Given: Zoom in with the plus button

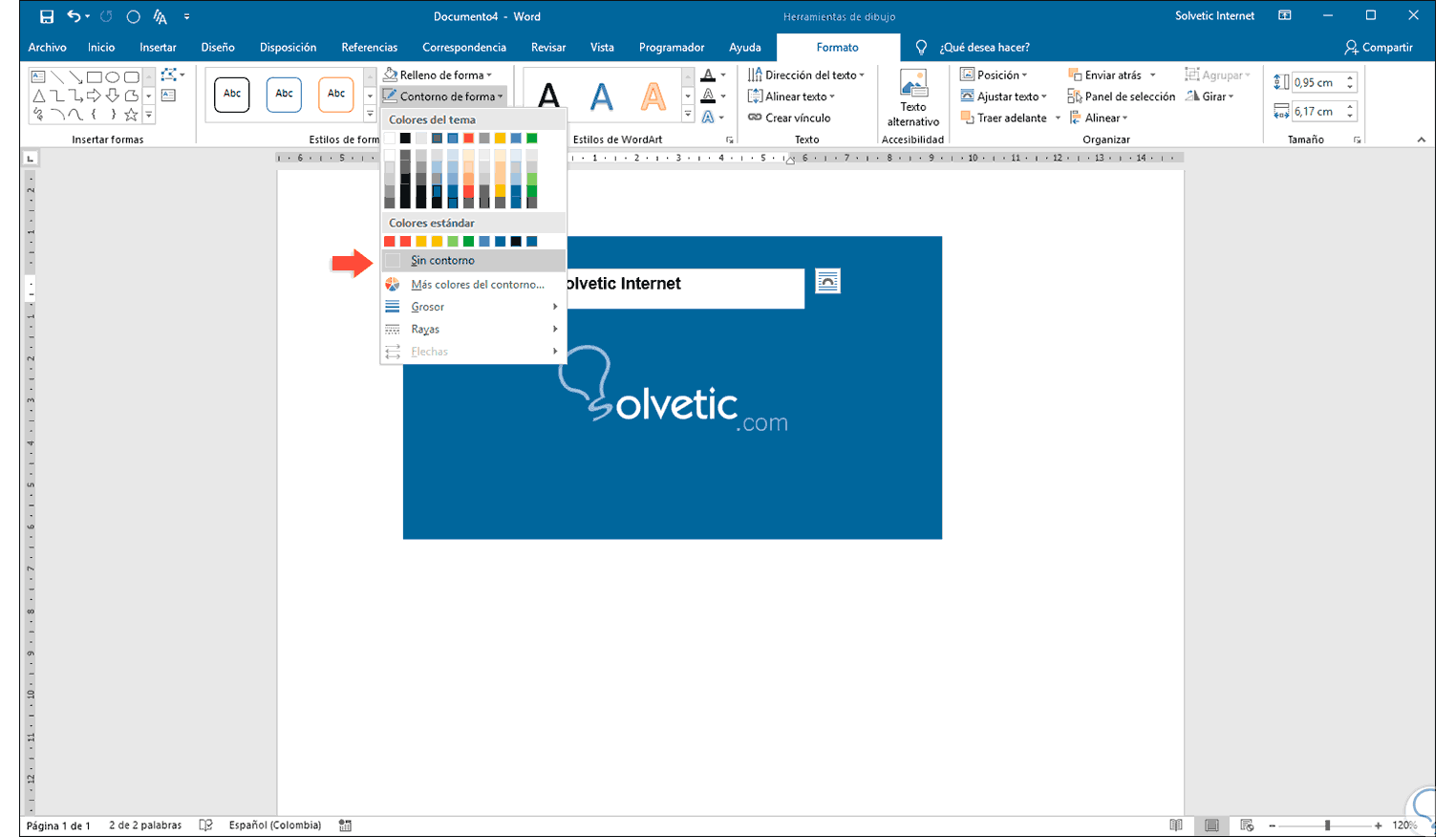Looking at the screenshot, I should (1378, 825).
